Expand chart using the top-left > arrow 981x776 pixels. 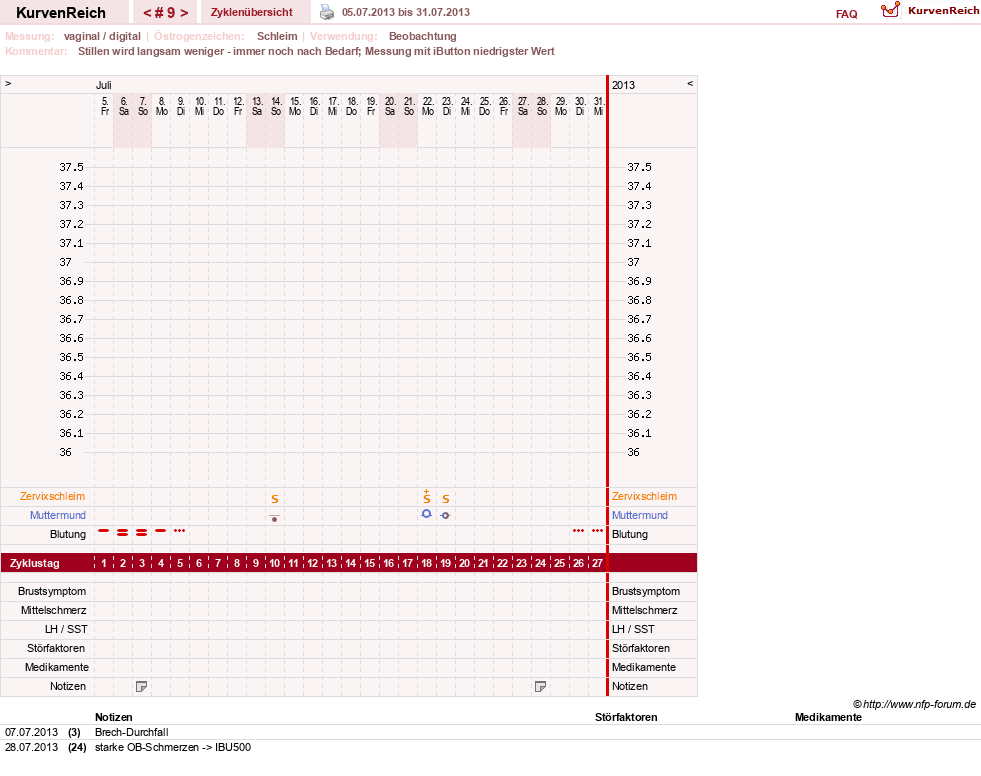click(x=8, y=84)
